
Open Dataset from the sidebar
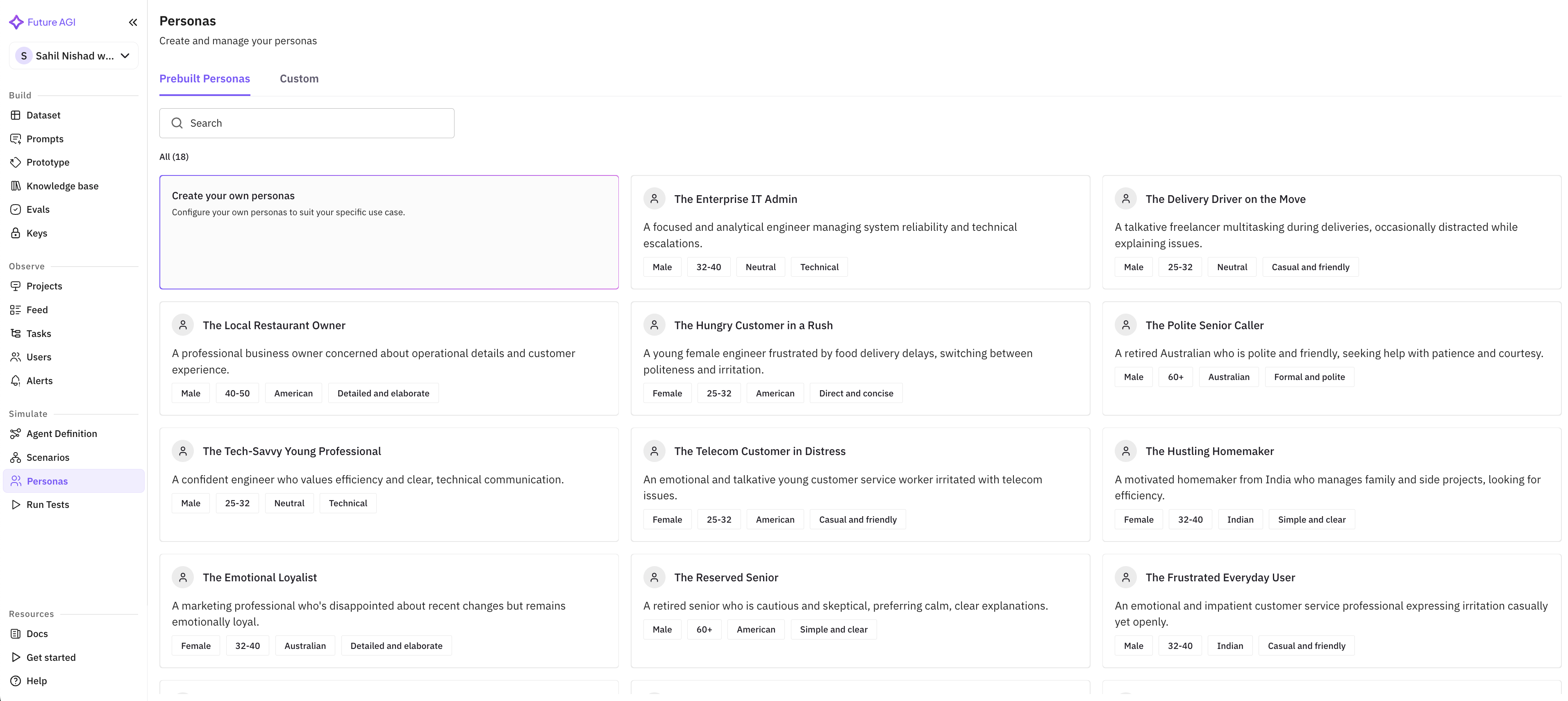click(43, 115)
